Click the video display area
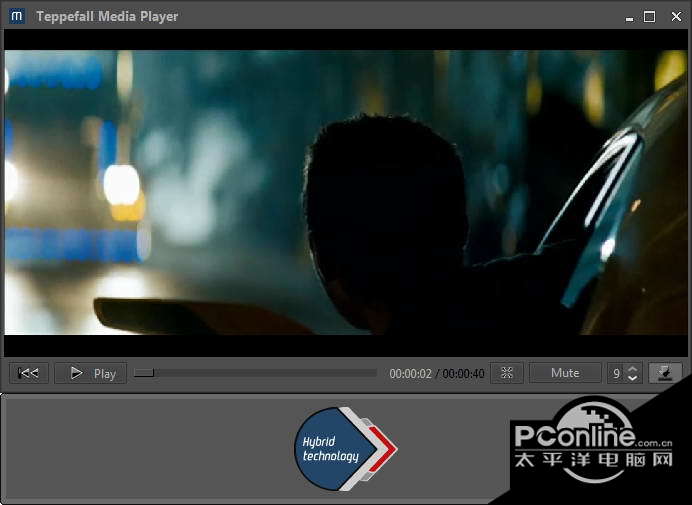The width and height of the screenshot is (692, 505). coord(345,192)
